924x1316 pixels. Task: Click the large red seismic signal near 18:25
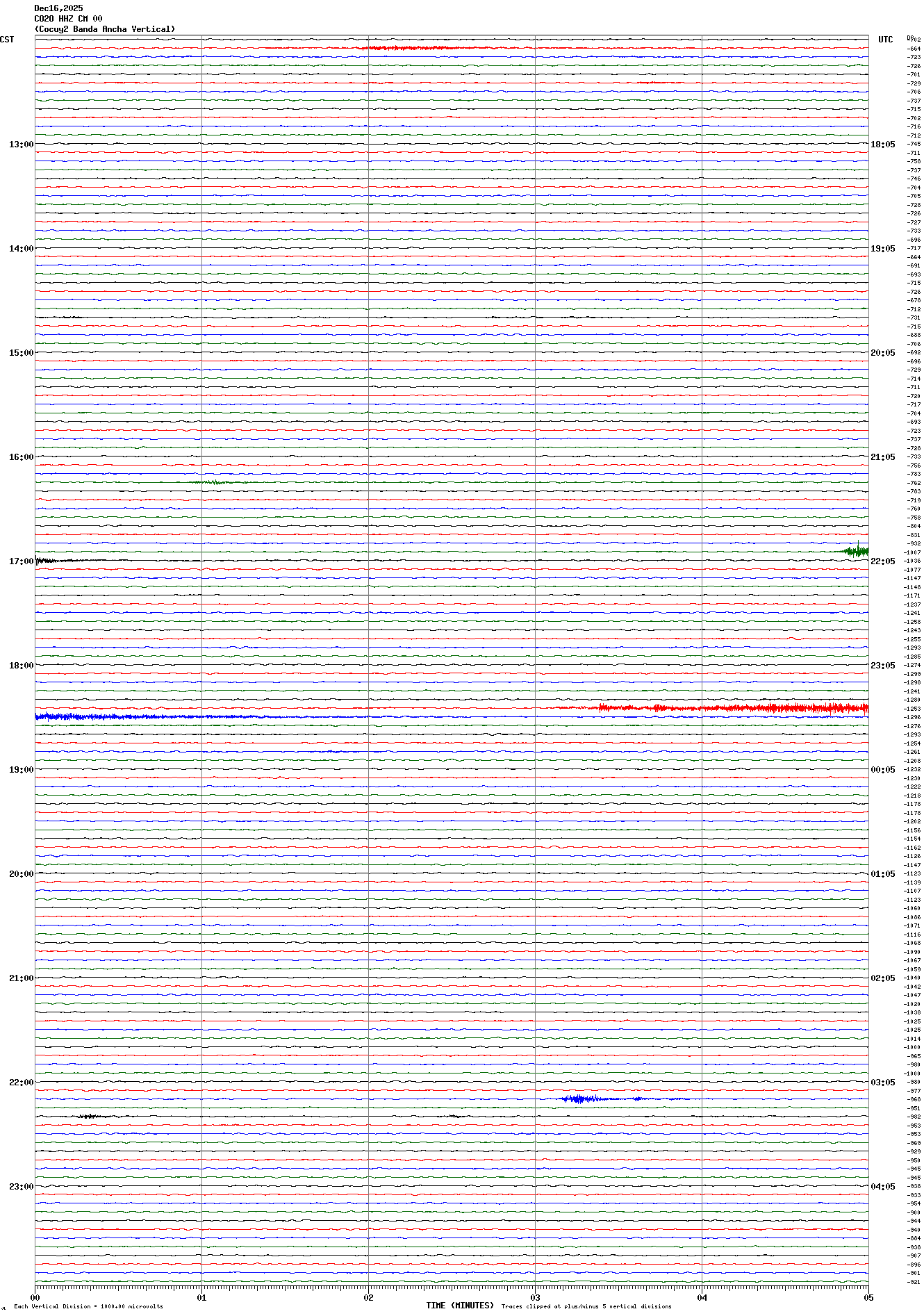(x=764, y=708)
